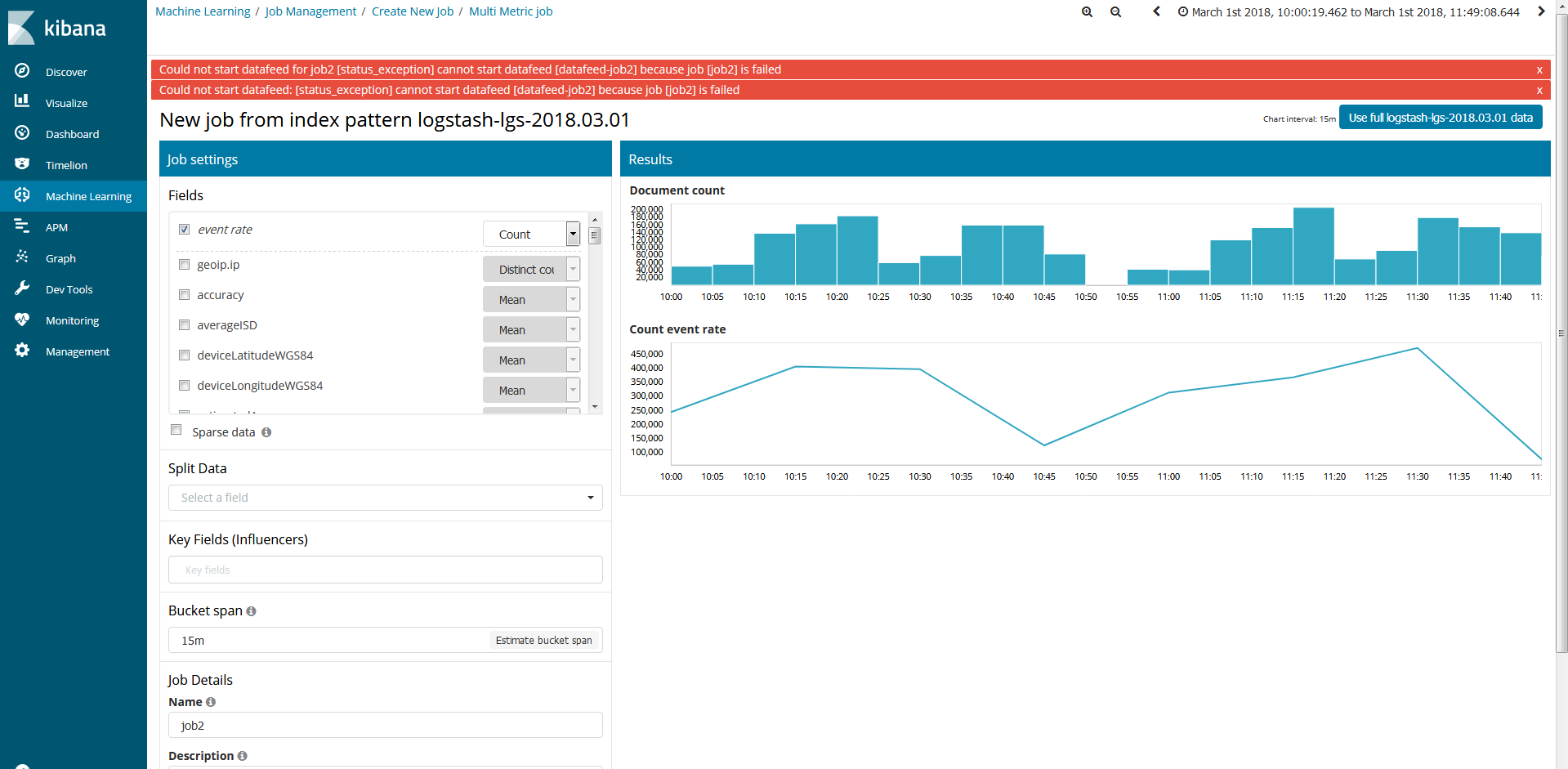Open Dev Tools menu label
Viewport: 1568px width, 769px height.
click(69, 289)
